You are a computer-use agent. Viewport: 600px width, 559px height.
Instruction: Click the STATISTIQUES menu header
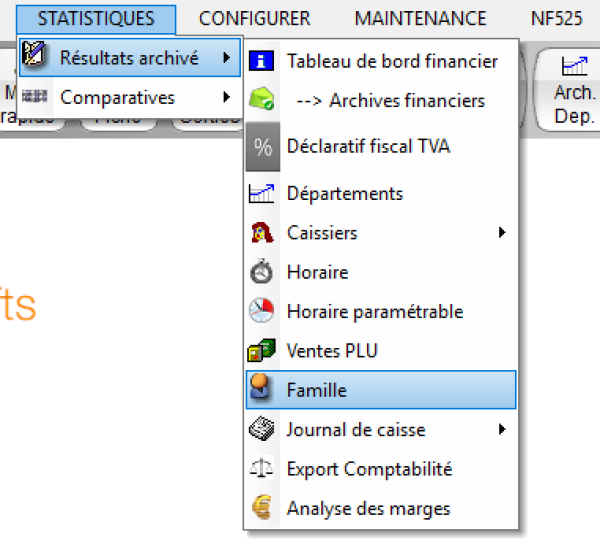(x=96, y=18)
